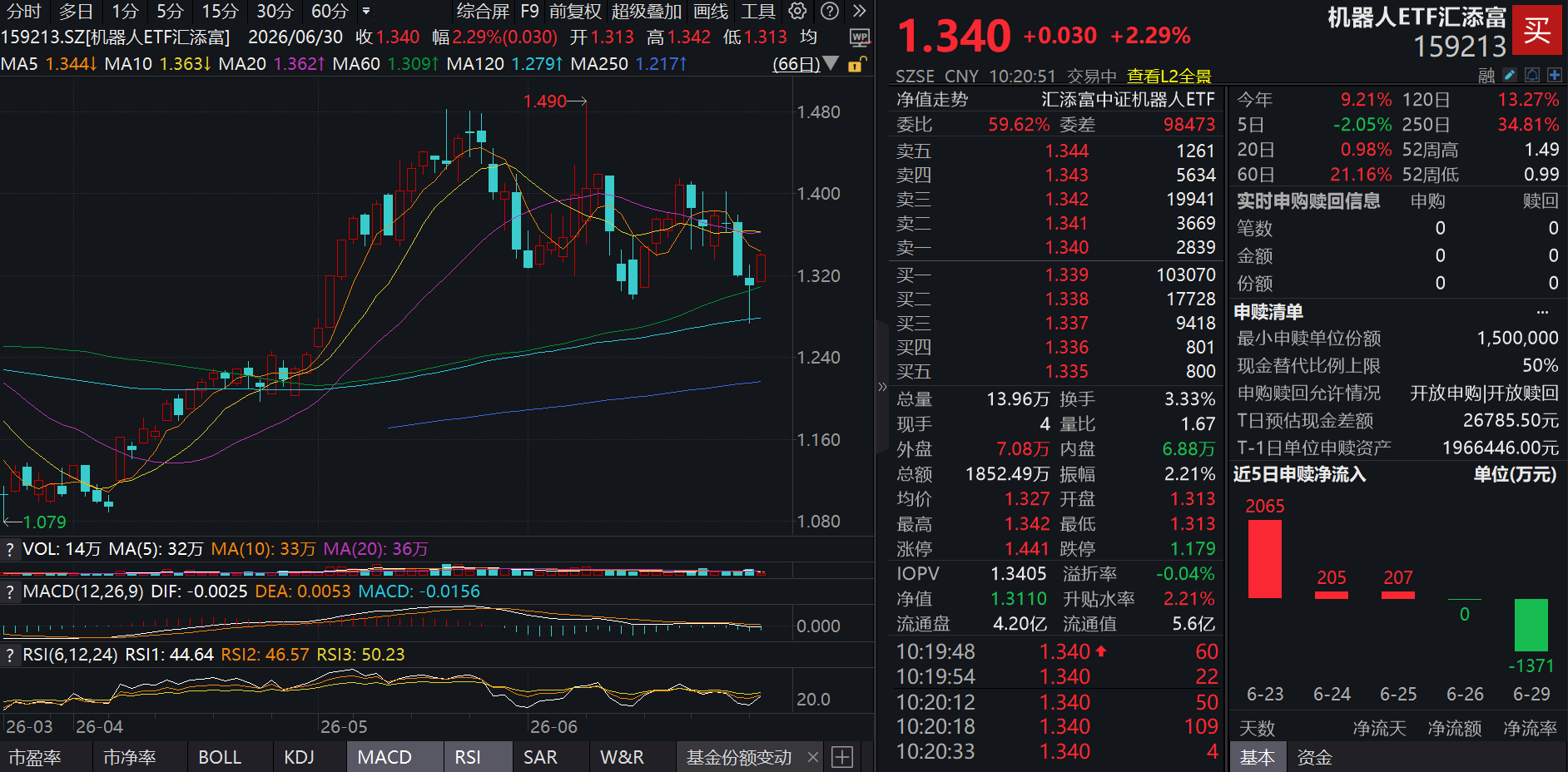
Task: Click the 净流额 column header
Action: click(x=1455, y=730)
